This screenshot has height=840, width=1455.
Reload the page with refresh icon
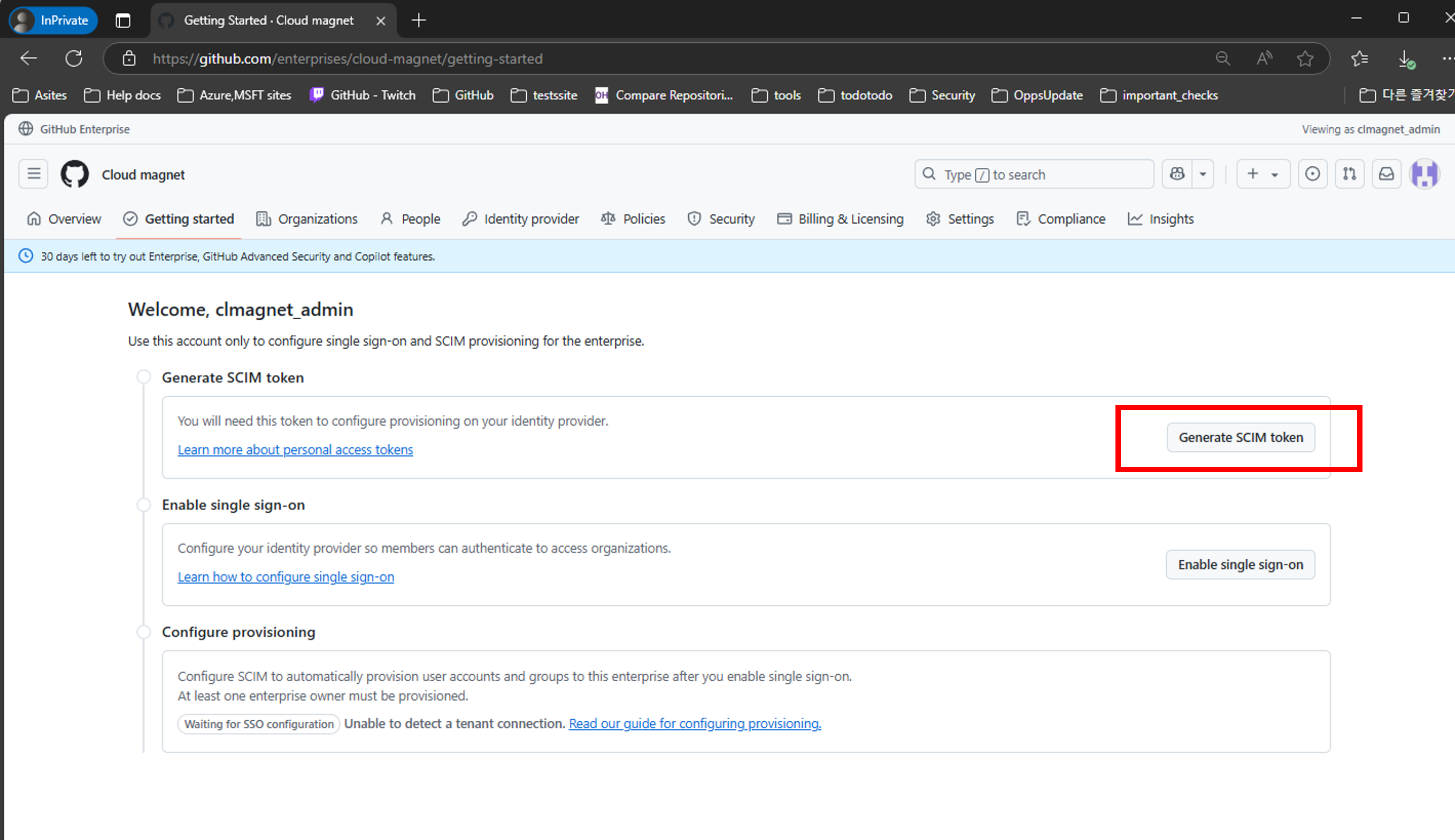coord(74,58)
